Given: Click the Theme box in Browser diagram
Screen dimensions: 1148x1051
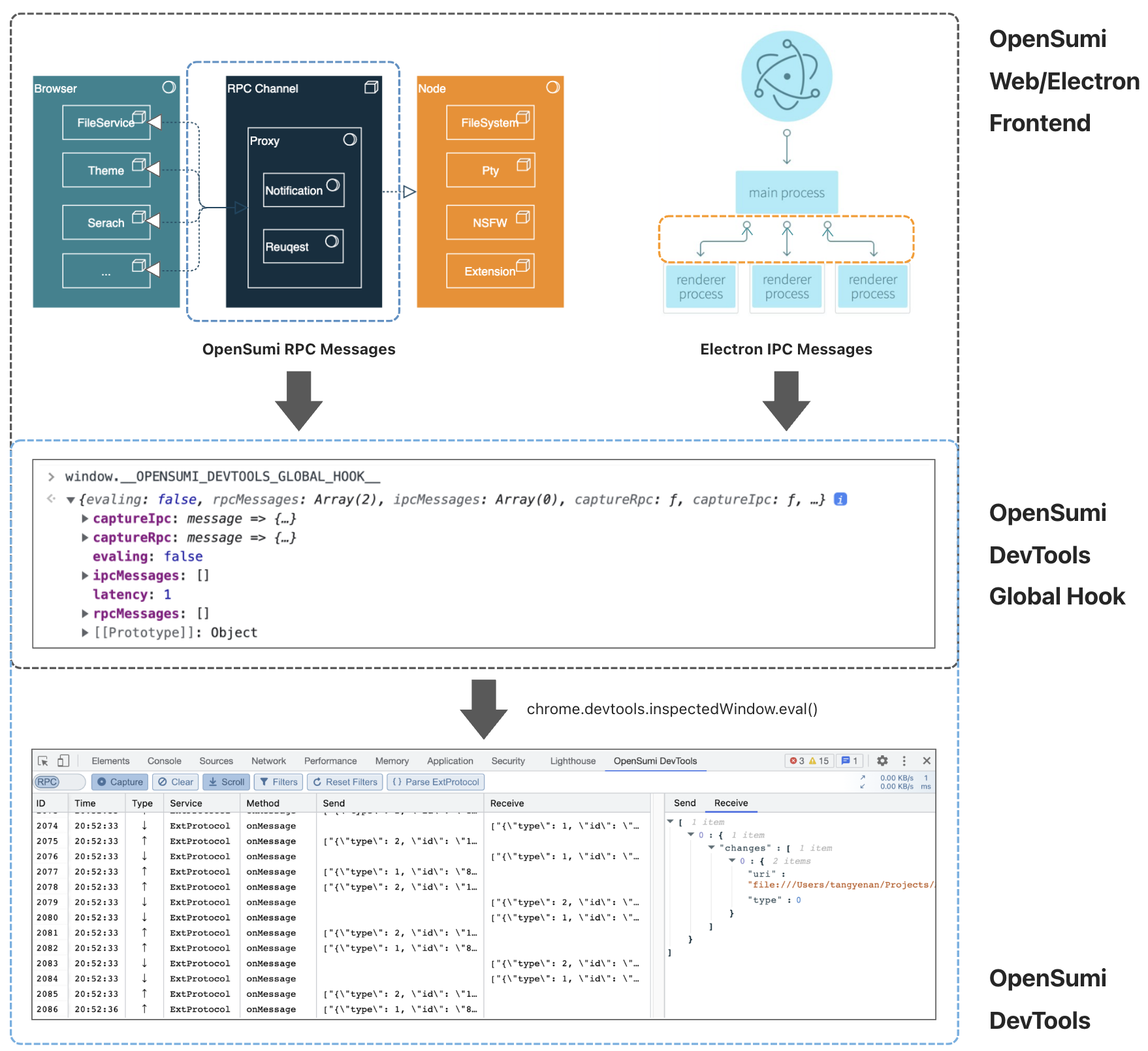Looking at the screenshot, I should [106, 170].
